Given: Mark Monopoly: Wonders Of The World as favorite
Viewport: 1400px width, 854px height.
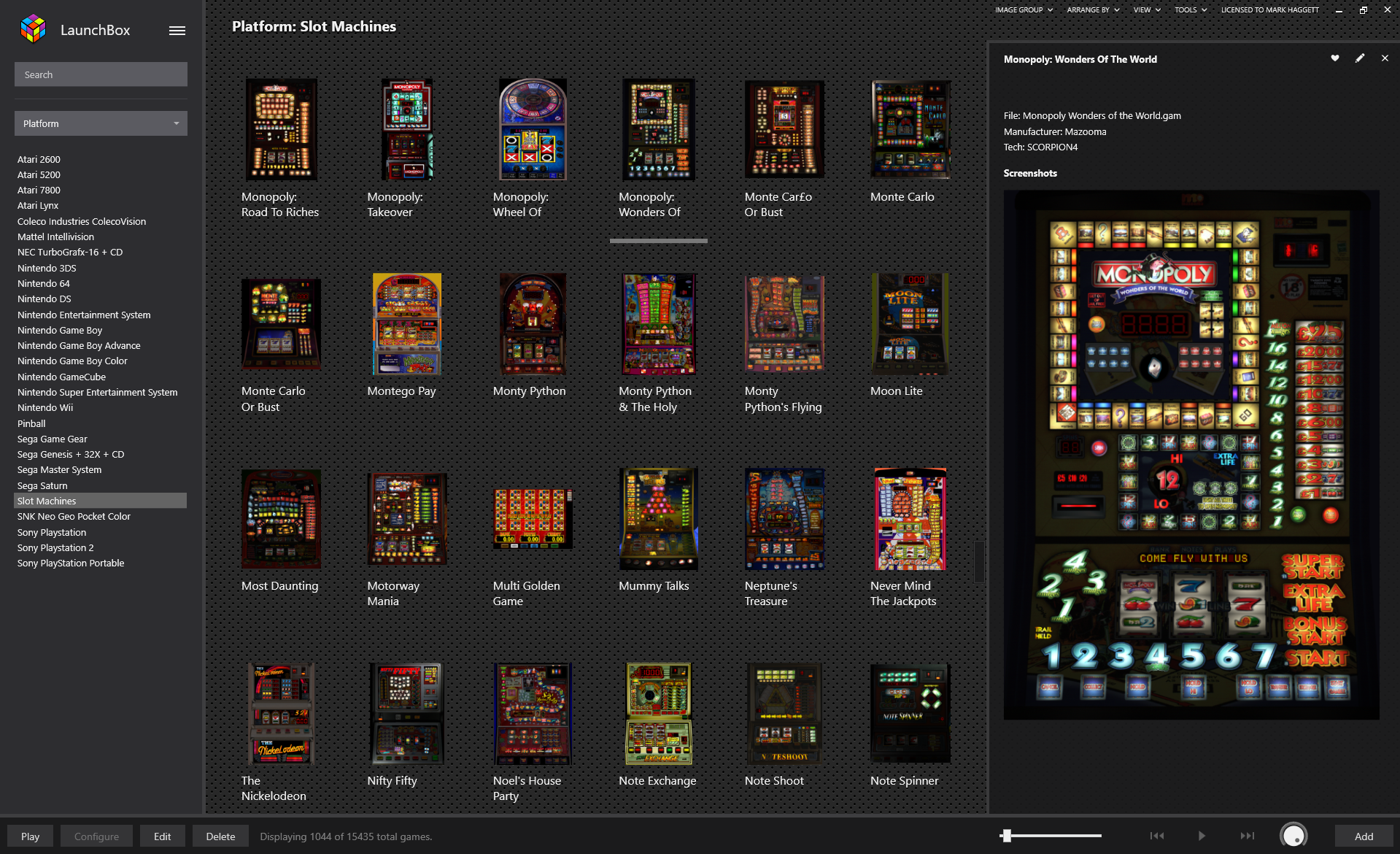Looking at the screenshot, I should pos(1335,58).
